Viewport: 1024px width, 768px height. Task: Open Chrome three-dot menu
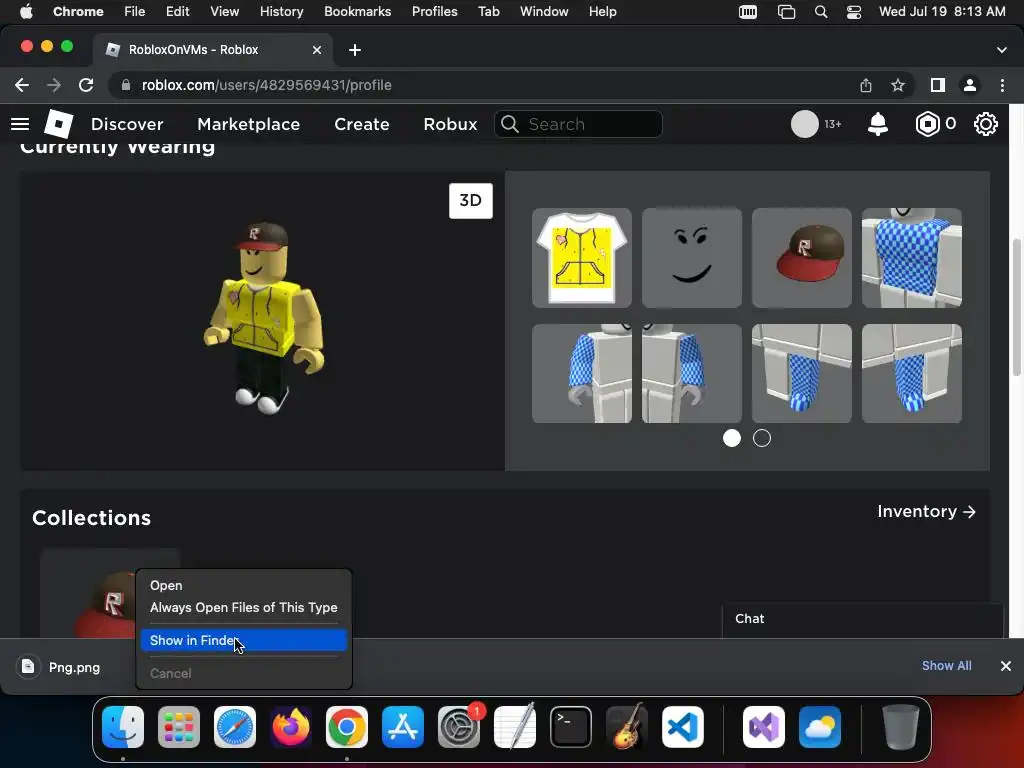(x=1002, y=85)
